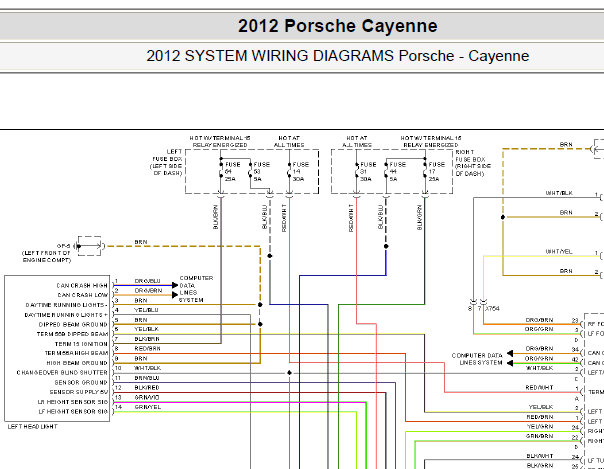Select BRN/BLU wire label at pin 11
Image resolution: width=604 pixels, height=469 pixels.
pyautogui.click(x=147, y=378)
